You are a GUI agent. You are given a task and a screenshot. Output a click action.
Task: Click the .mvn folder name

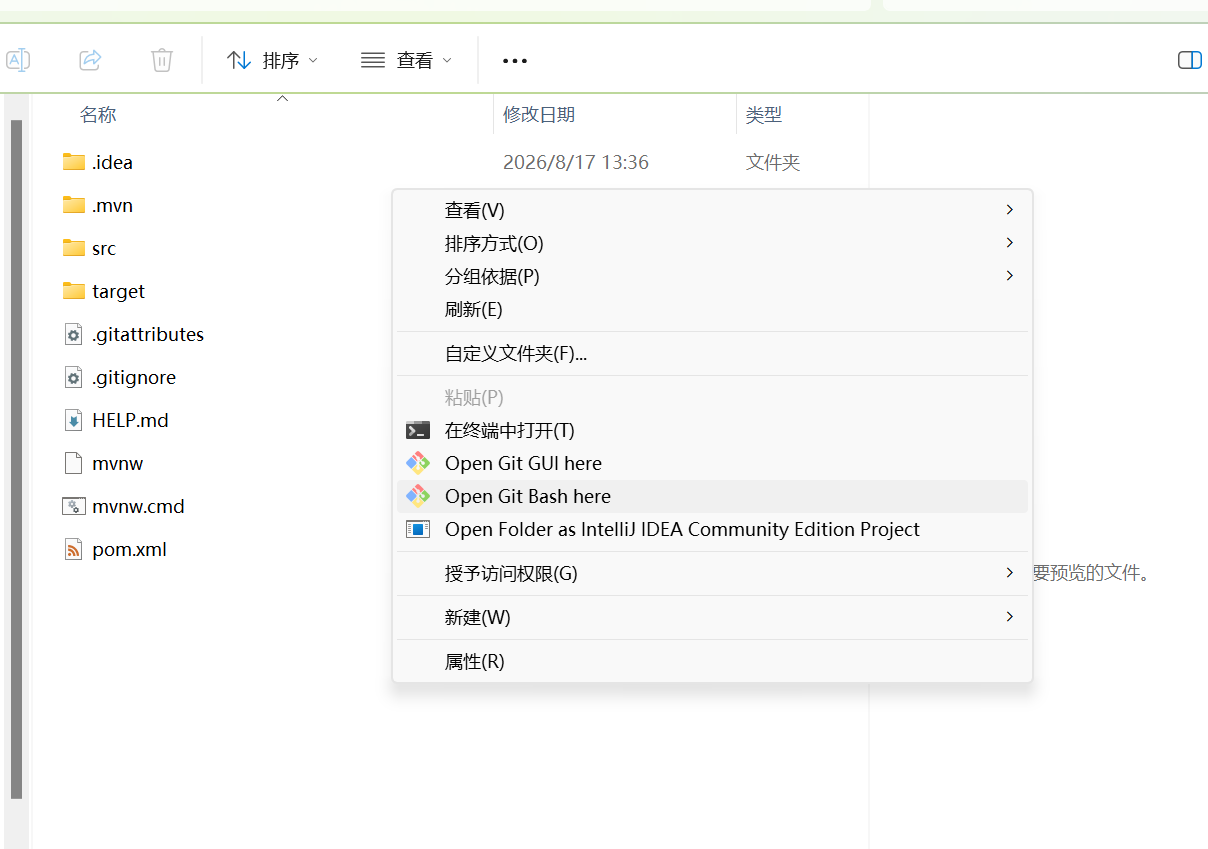click(112, 205)
